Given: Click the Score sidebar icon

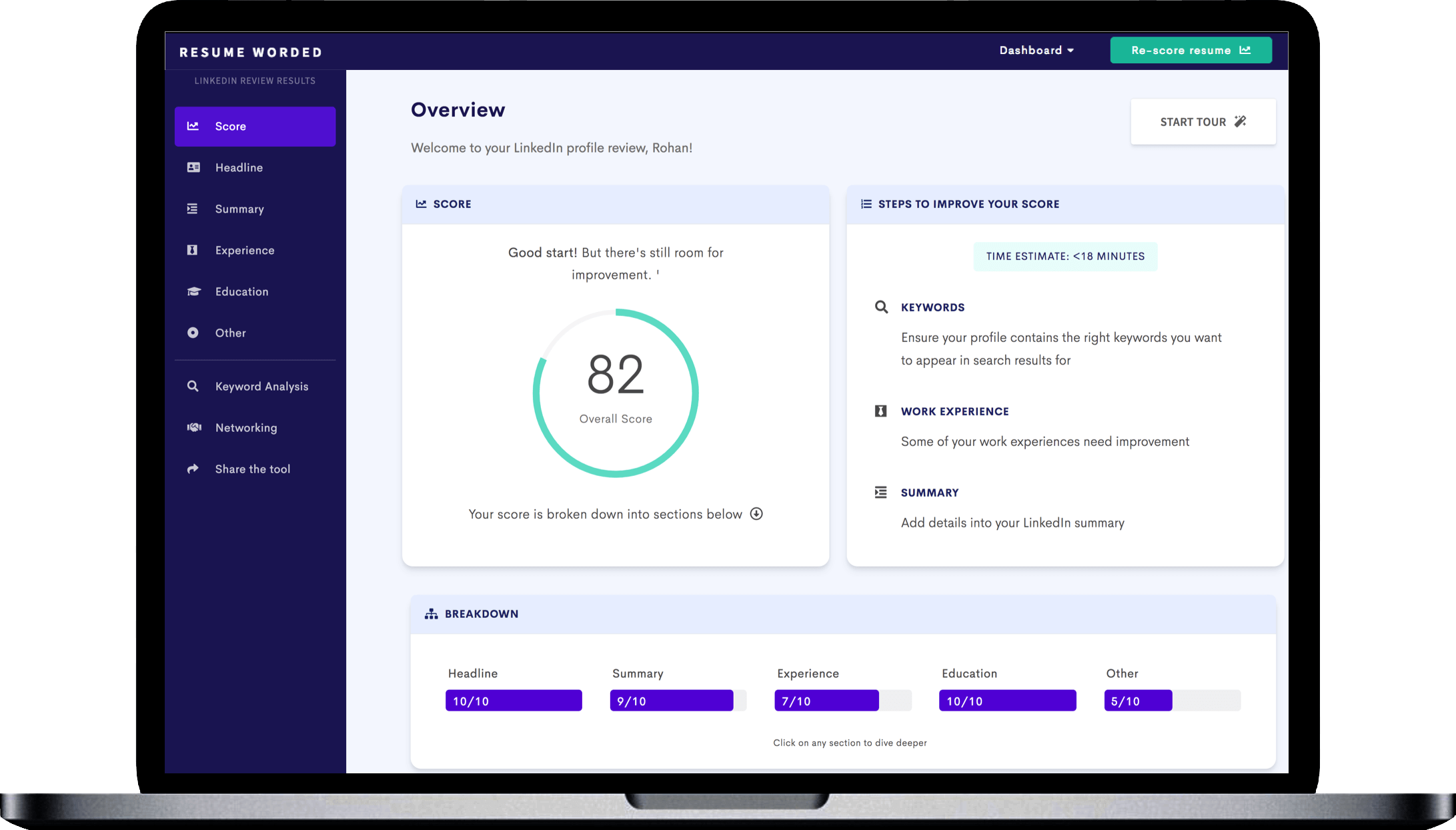Looking at the screenshot, I should click(194, 125).
